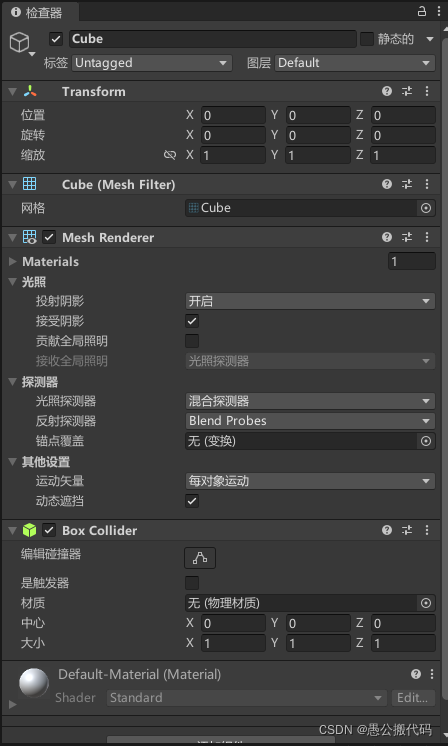Viewport: 448px width, 746px height.
Task: Toggle the scale constrain proportions link icon
Action: click(x=170, y=155)
